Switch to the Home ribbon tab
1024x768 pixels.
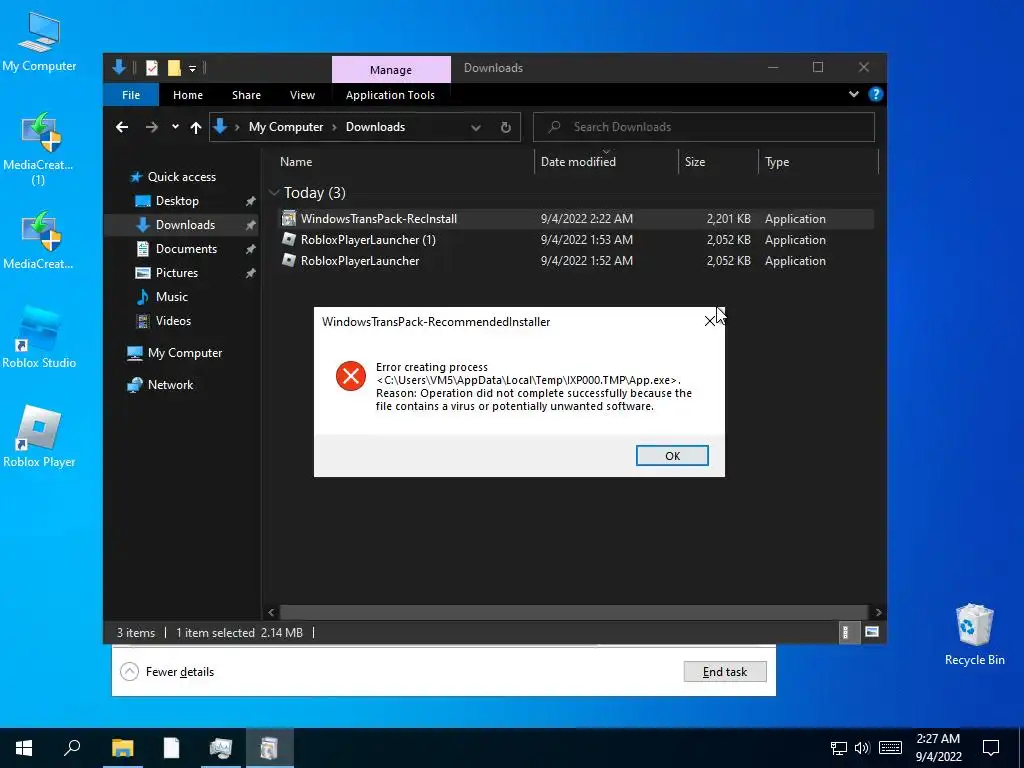tap(187, 95)
